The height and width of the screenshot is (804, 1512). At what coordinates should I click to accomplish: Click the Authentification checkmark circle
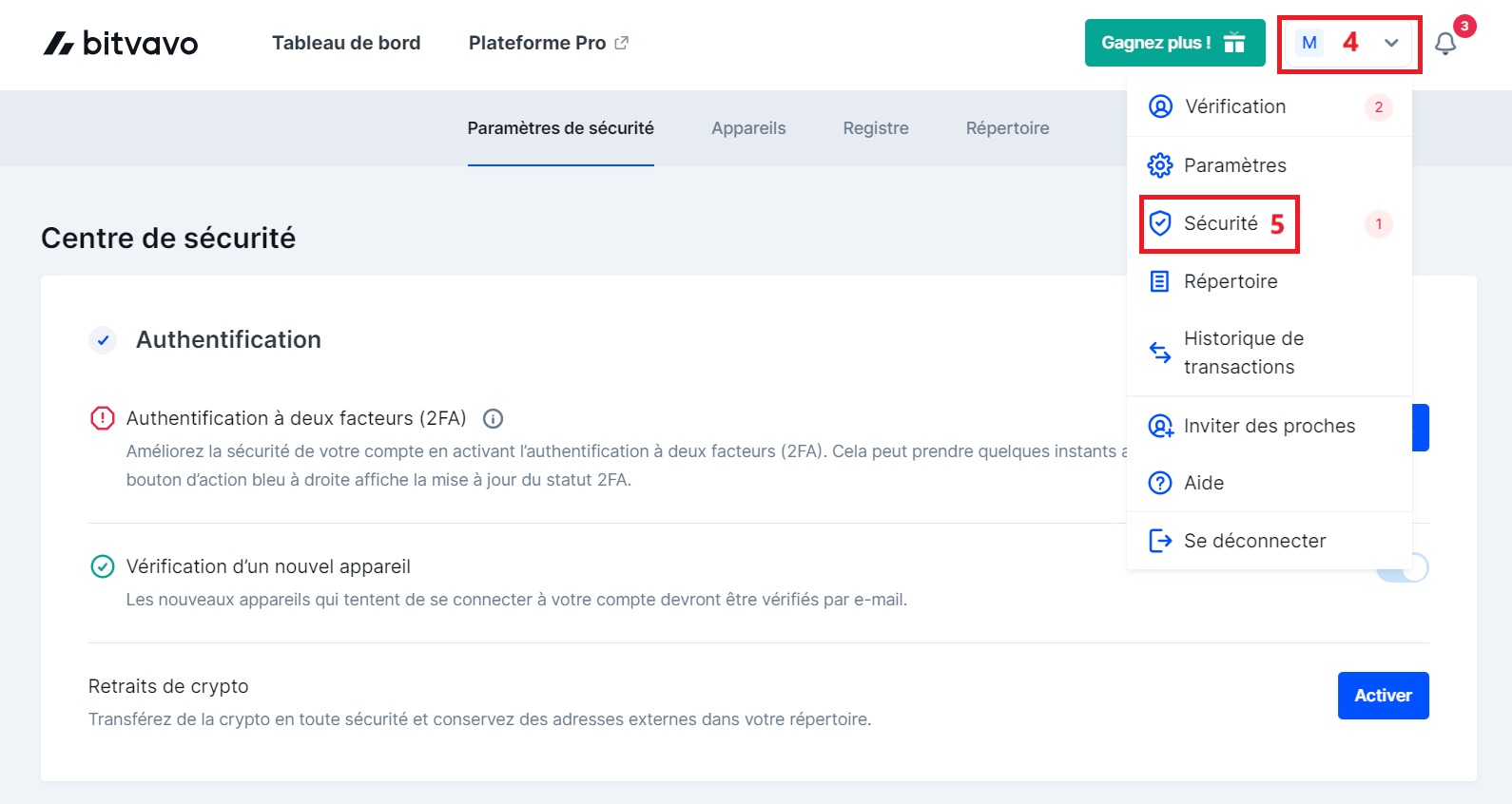tap(103, 339)
